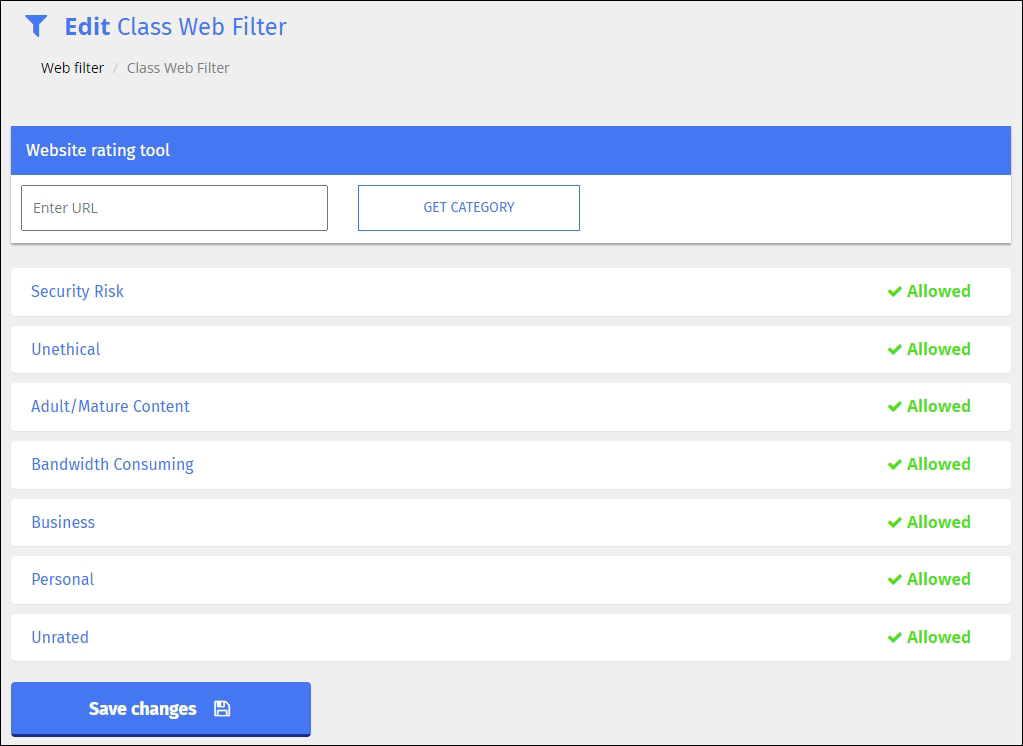
Task: Toggle Allowed status for Unrated
Action: point(929,637)
